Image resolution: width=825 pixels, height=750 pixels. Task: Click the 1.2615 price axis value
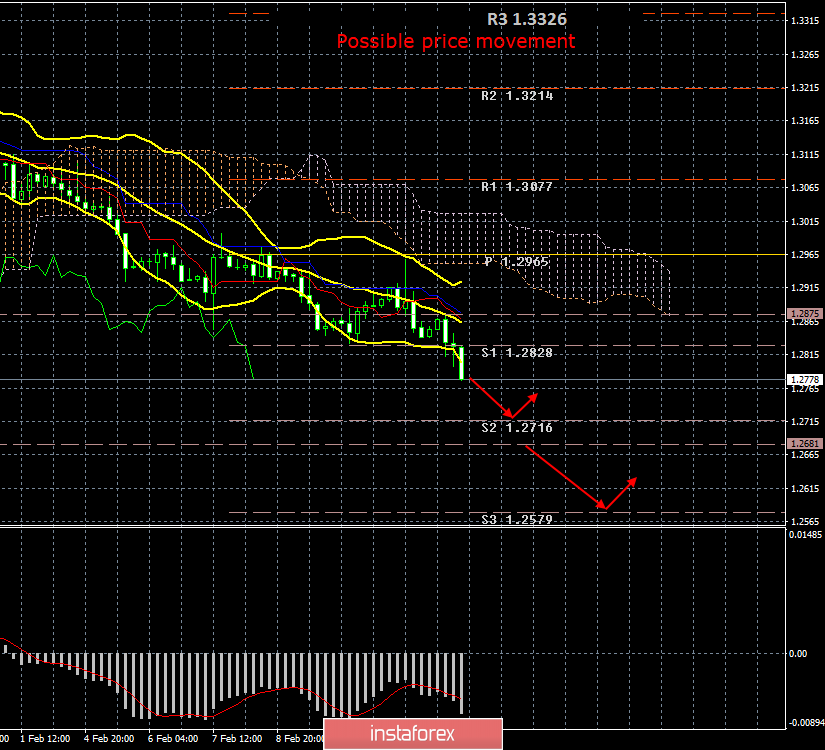805,489
